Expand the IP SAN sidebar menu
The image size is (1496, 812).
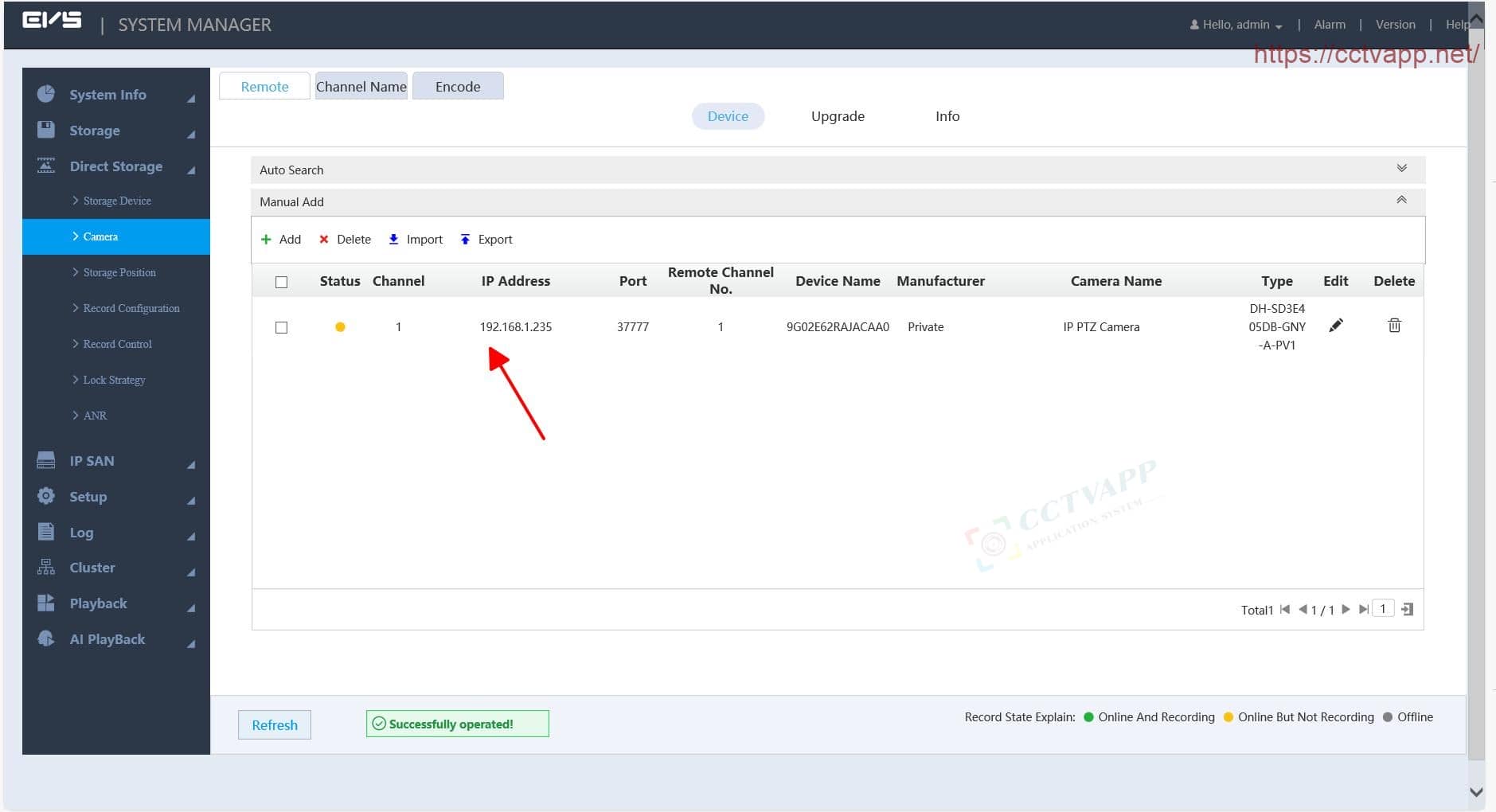coord(92,461)
